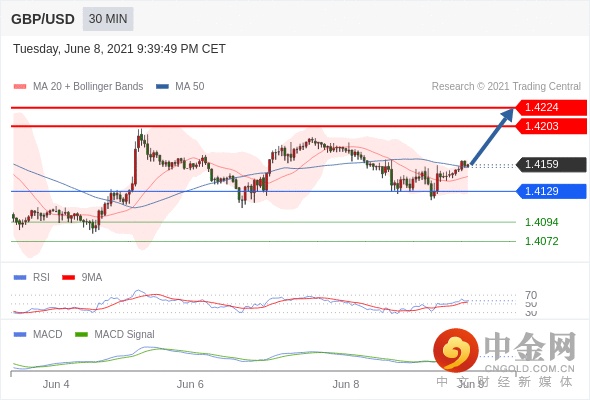Click the Jun 6 date marker
This screenshot has height=400, width=590.
coord(190,384)
